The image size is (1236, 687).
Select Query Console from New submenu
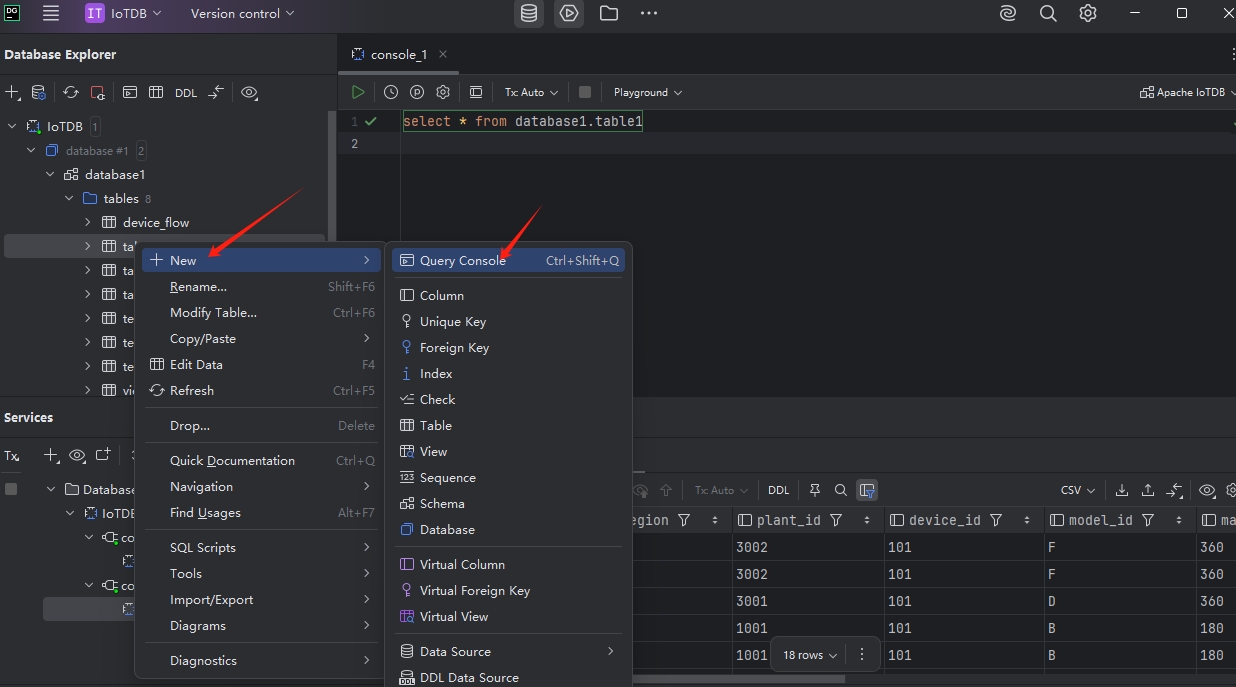pos(462,260)
